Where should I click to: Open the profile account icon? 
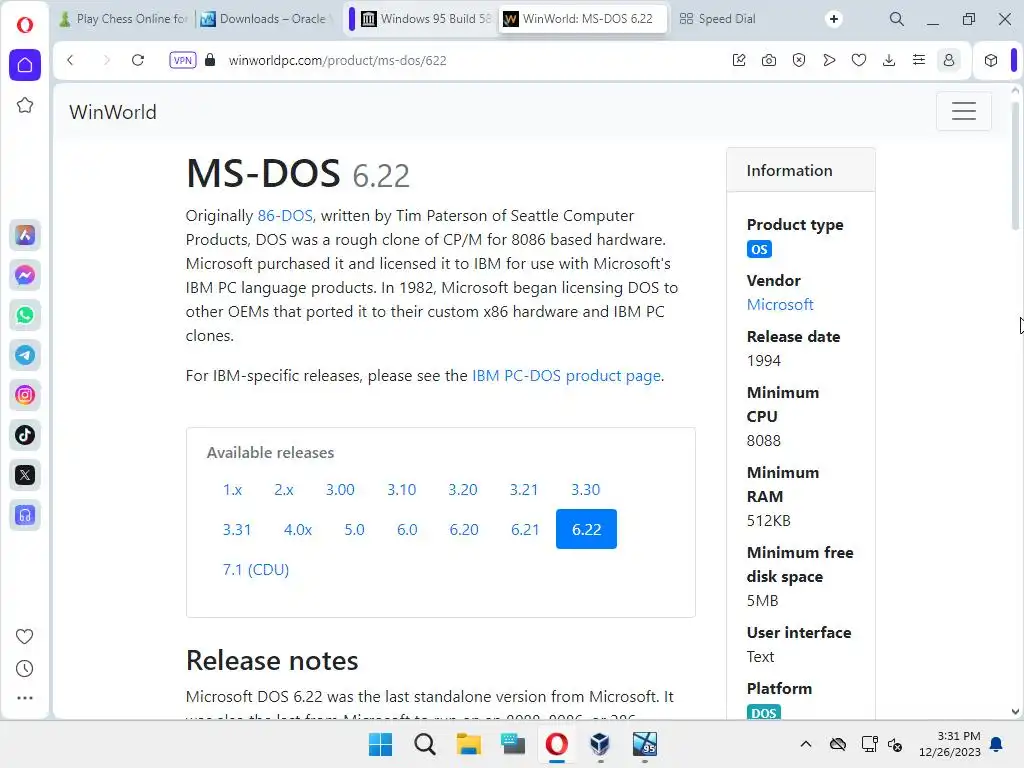tap(949, 60)
